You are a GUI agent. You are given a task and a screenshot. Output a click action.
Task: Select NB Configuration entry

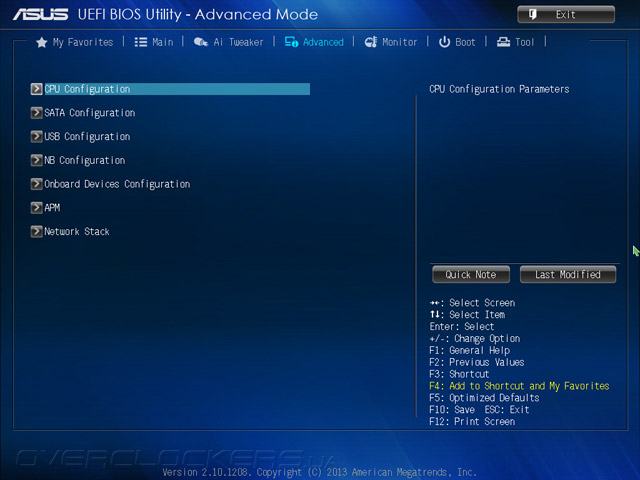(84, 160)
